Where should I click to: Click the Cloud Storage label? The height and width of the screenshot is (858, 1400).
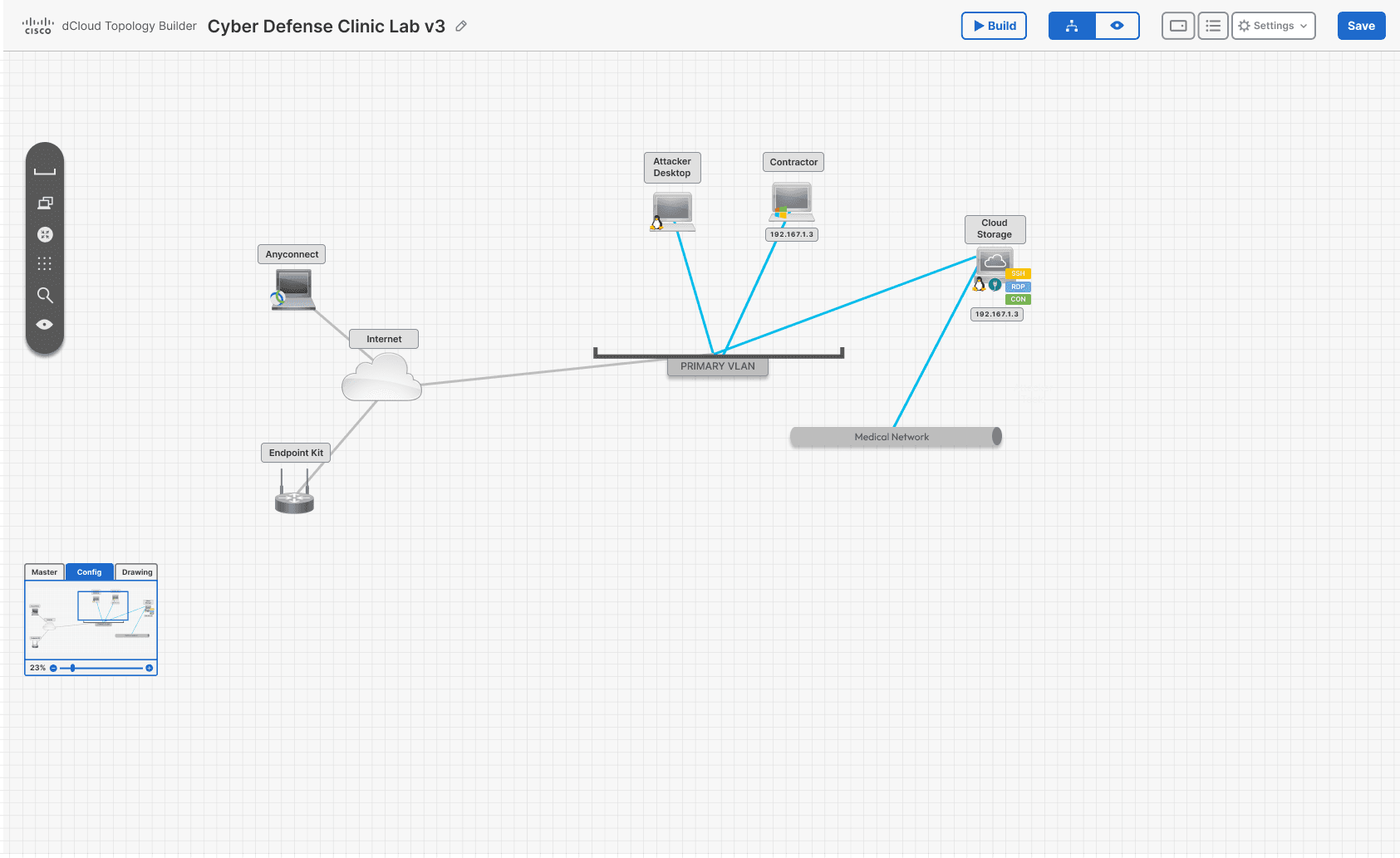click(x=995, y=229)
